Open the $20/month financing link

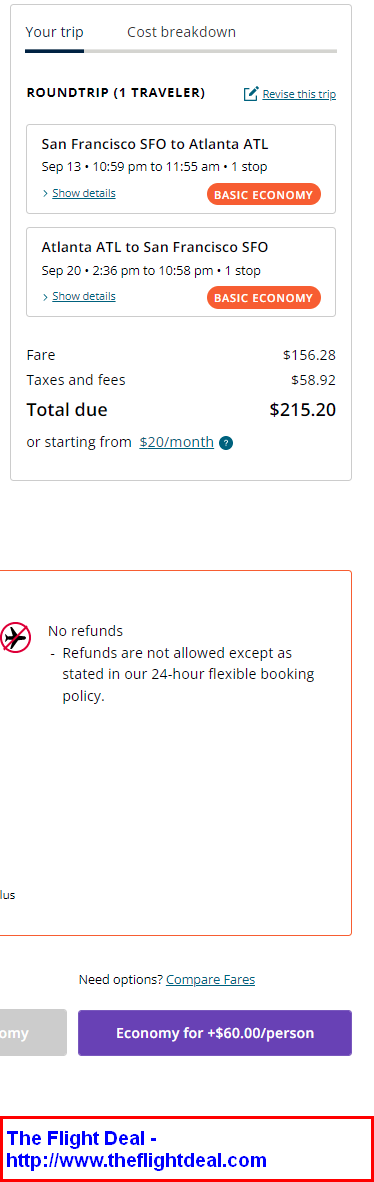(176, 442)
